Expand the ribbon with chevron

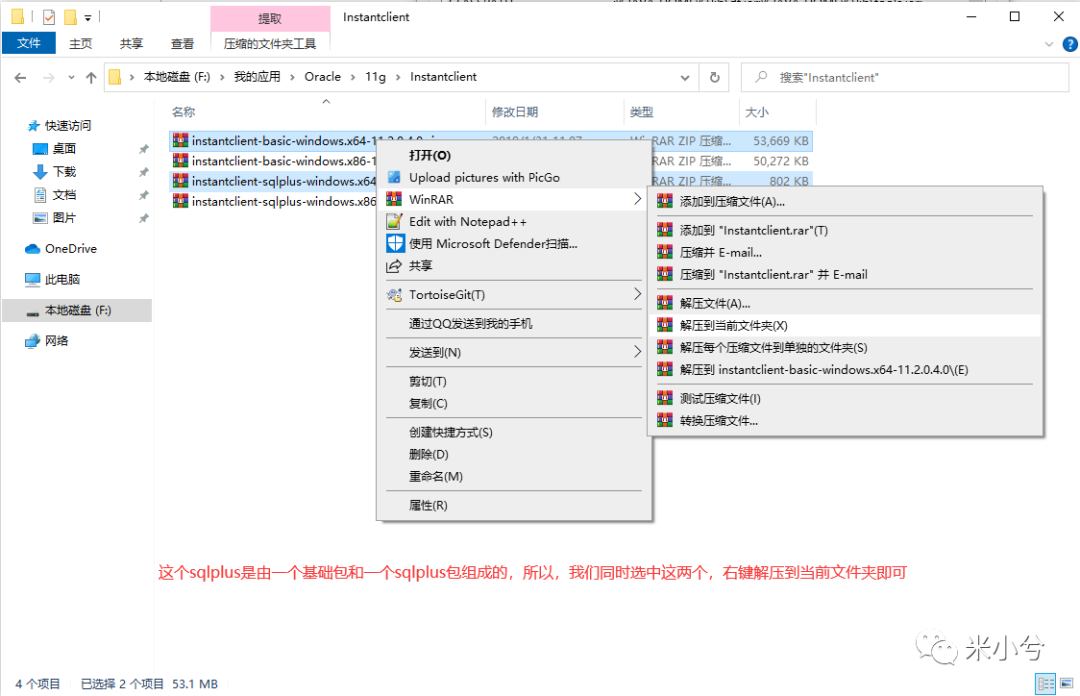click(x=1049, y=44)
